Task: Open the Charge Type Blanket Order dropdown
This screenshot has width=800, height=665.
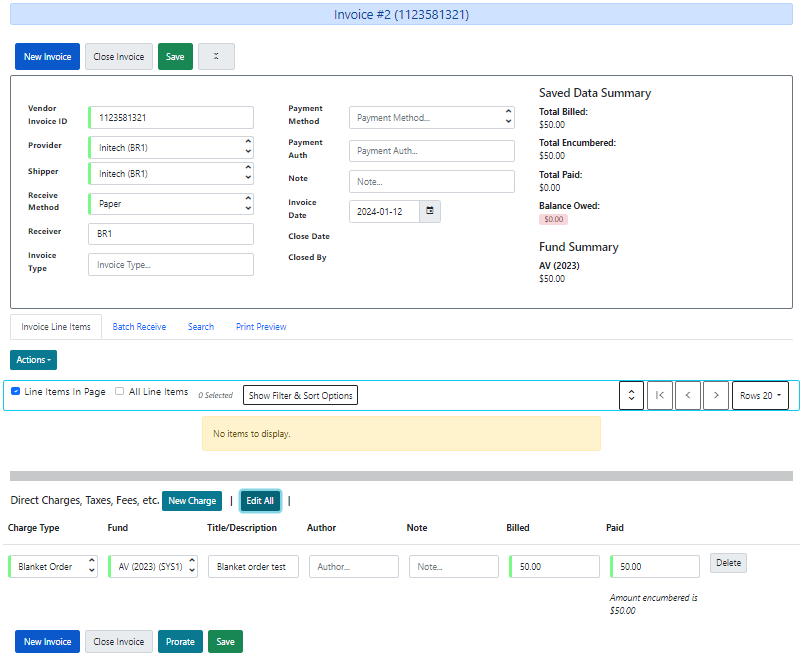Action: 53,567
